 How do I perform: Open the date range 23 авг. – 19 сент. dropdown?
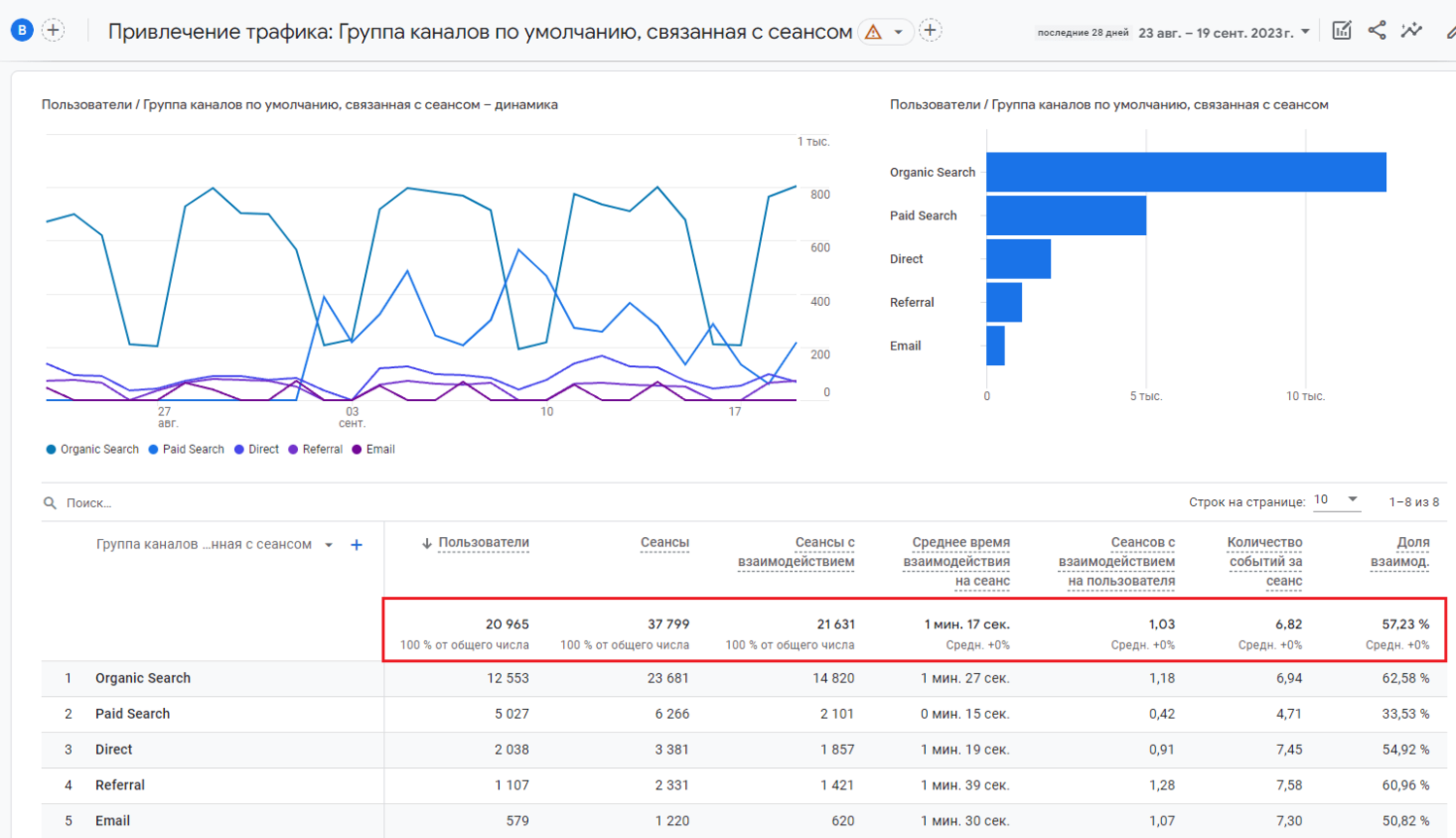(1224, 32)
